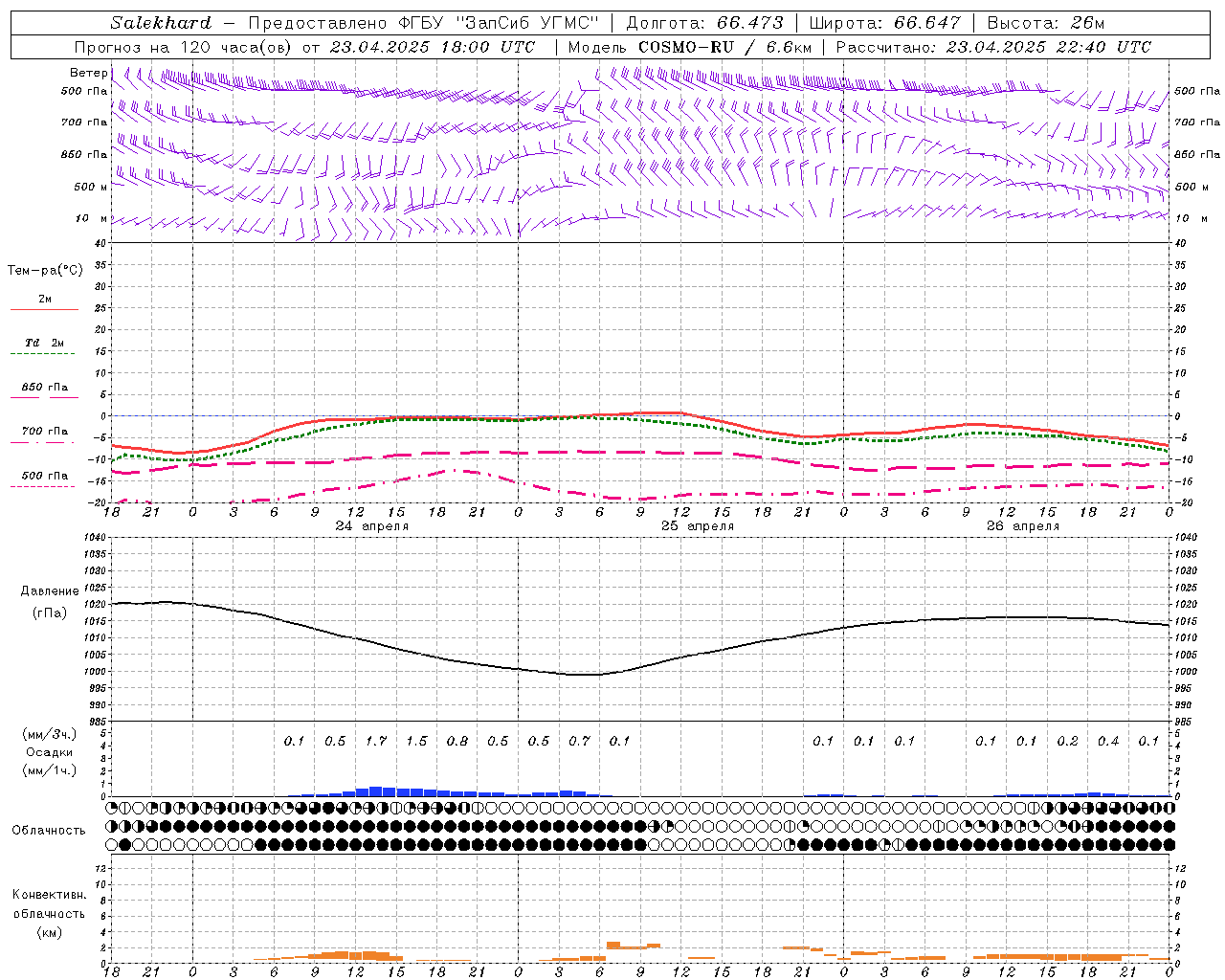Click the 'Модель COSMO-RU / 6.6км' text

[690, 47]
